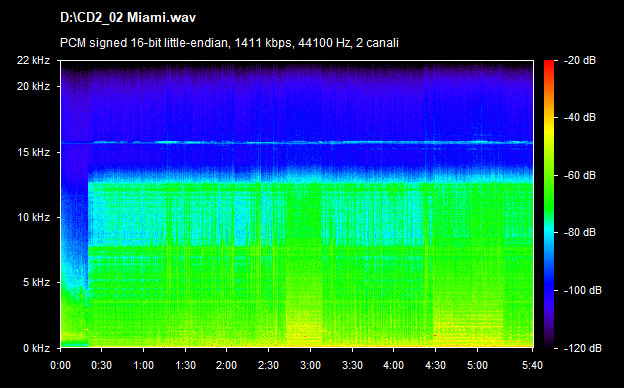
Task: Click the thin horizontal tone line near 15.7 kHz
Action: (x=296, y=142)
